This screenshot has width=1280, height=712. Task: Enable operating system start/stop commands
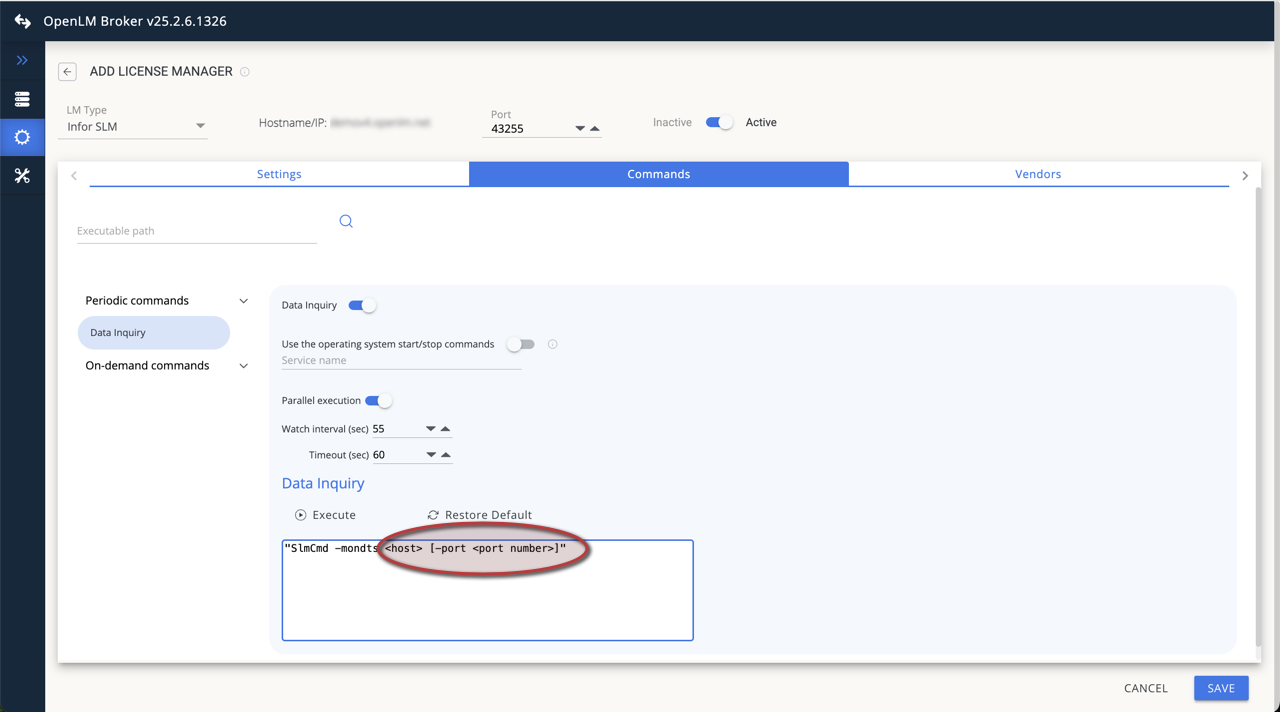[521, 343]
